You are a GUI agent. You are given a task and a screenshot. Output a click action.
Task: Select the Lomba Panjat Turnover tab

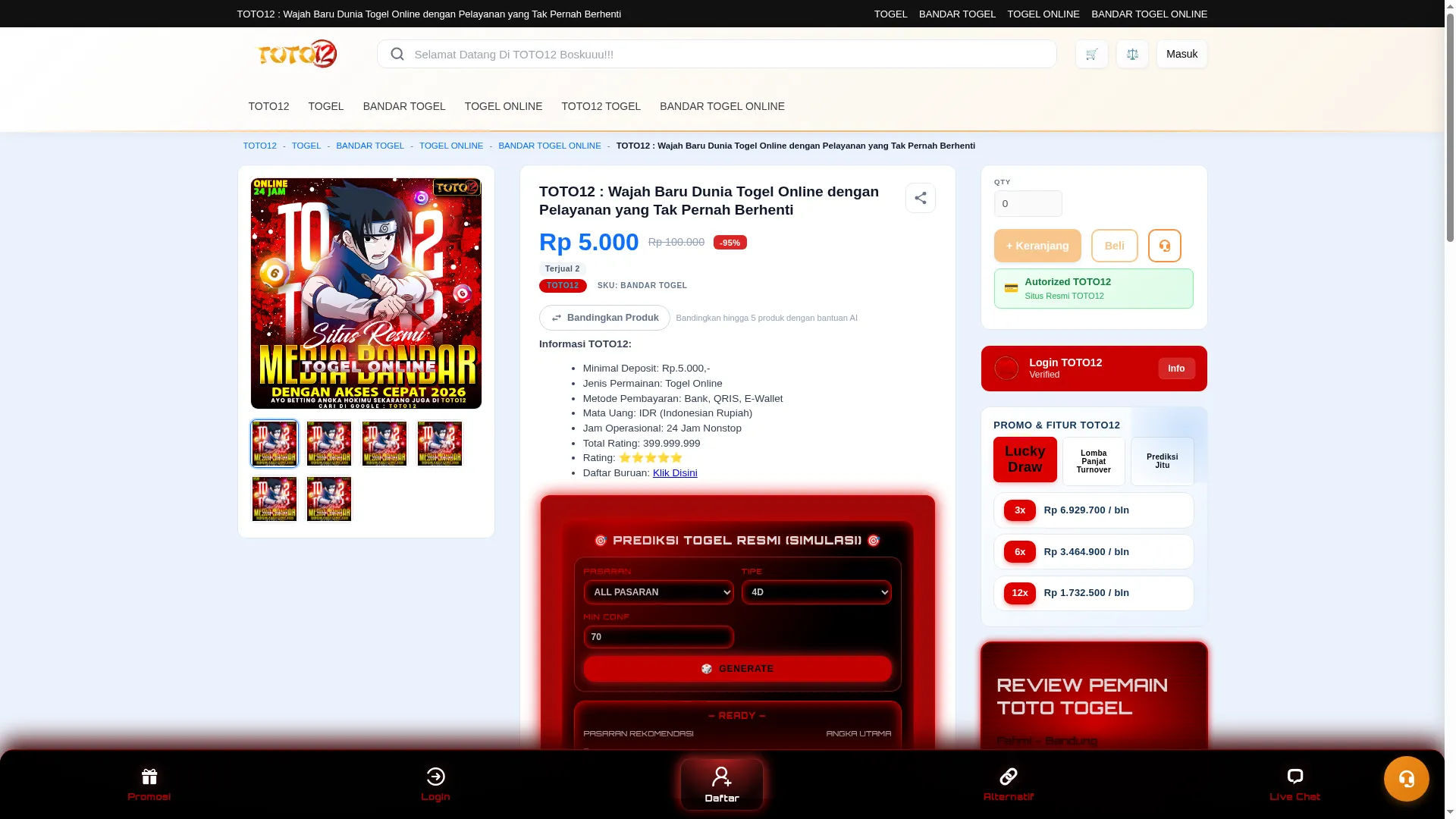[x=1094, y=461]
